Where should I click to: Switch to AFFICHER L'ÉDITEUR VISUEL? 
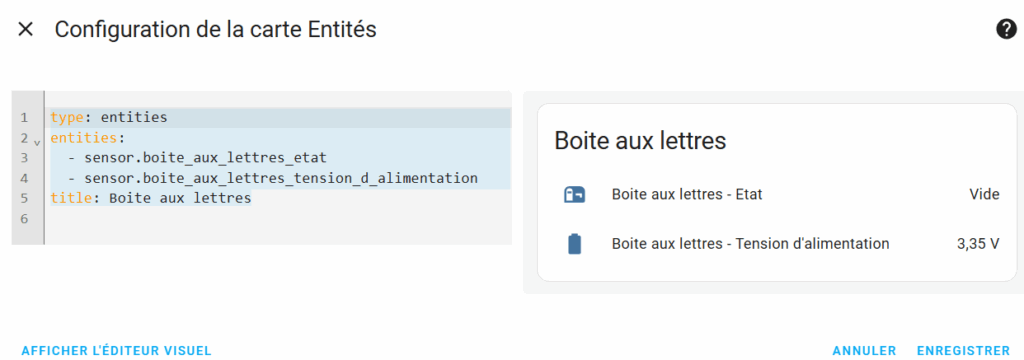click(x=117, y=351)
